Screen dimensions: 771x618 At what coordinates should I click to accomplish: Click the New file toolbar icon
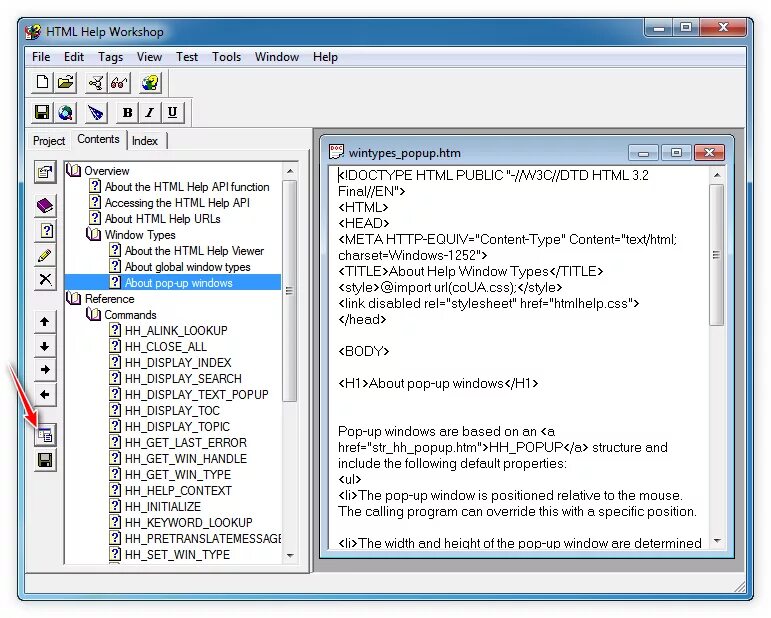42,82
